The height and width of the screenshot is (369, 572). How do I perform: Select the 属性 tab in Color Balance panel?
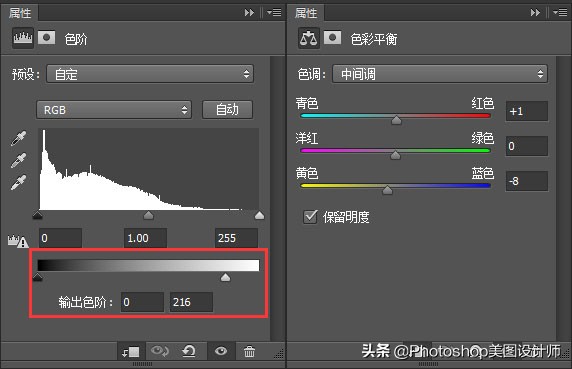[306, 13]
